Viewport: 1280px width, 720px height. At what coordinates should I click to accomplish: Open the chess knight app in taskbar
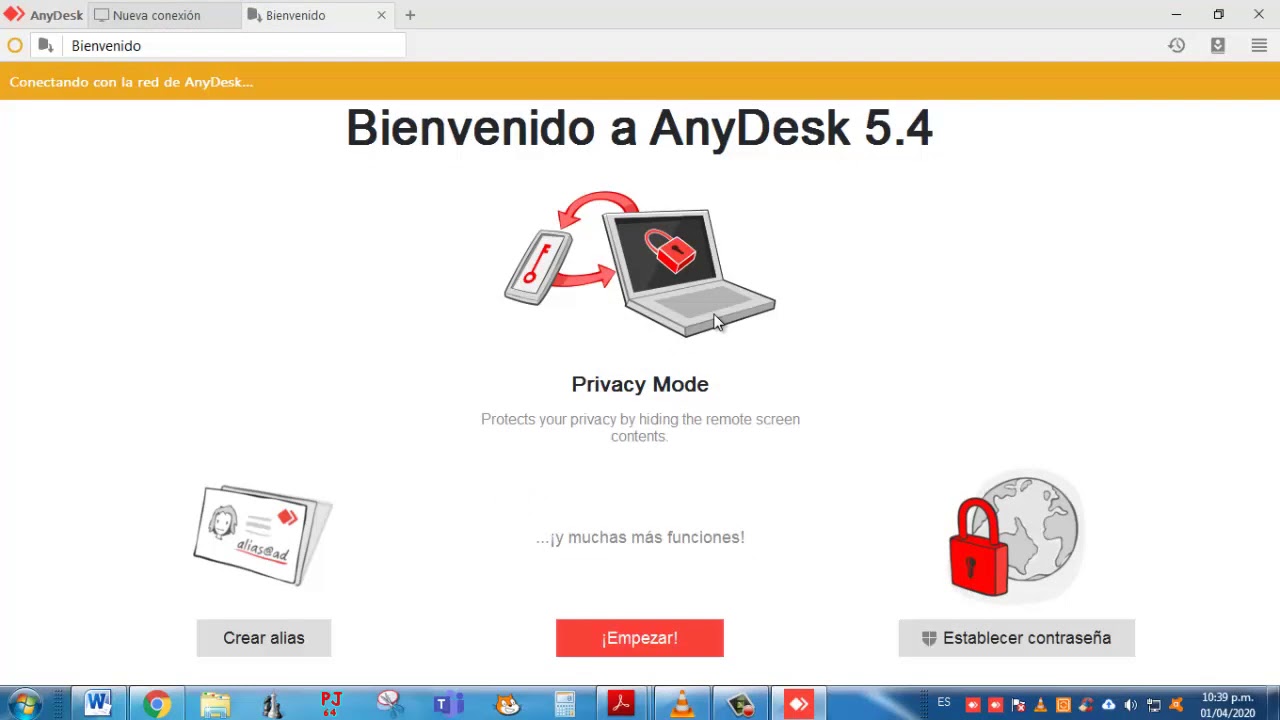(x=272, y=704)
